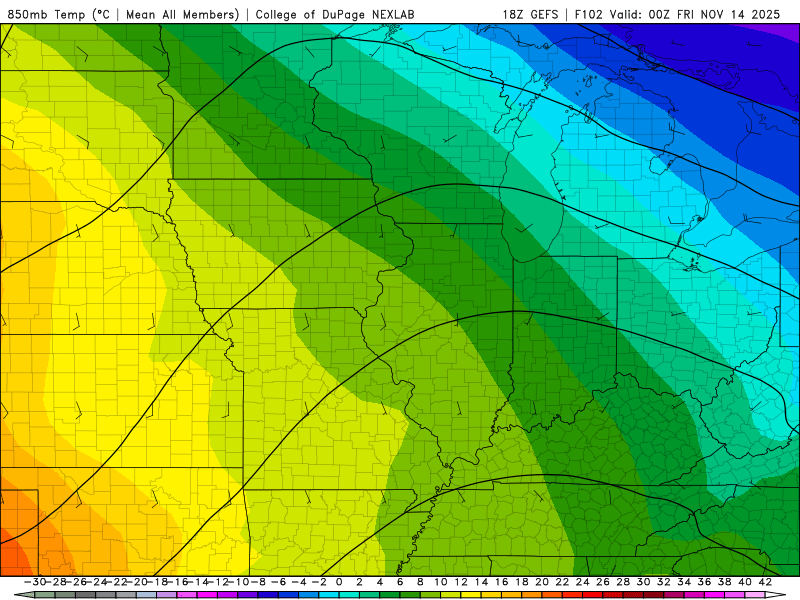Click the -20 legend value
The image size is (800, 600).
[136, 582]
